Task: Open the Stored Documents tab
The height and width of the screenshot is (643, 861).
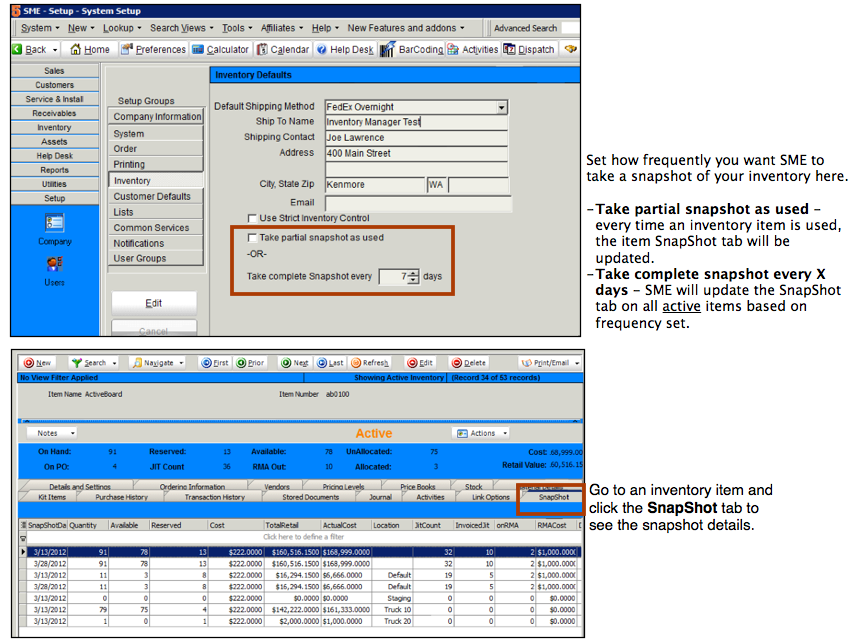Action: coord(310,497)
